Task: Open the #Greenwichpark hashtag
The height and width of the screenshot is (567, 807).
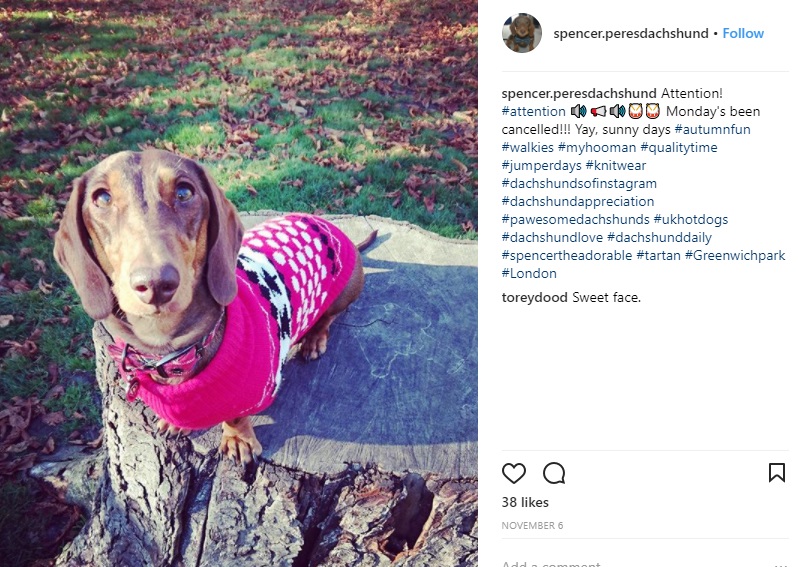Action: click(x=735, y=256)
